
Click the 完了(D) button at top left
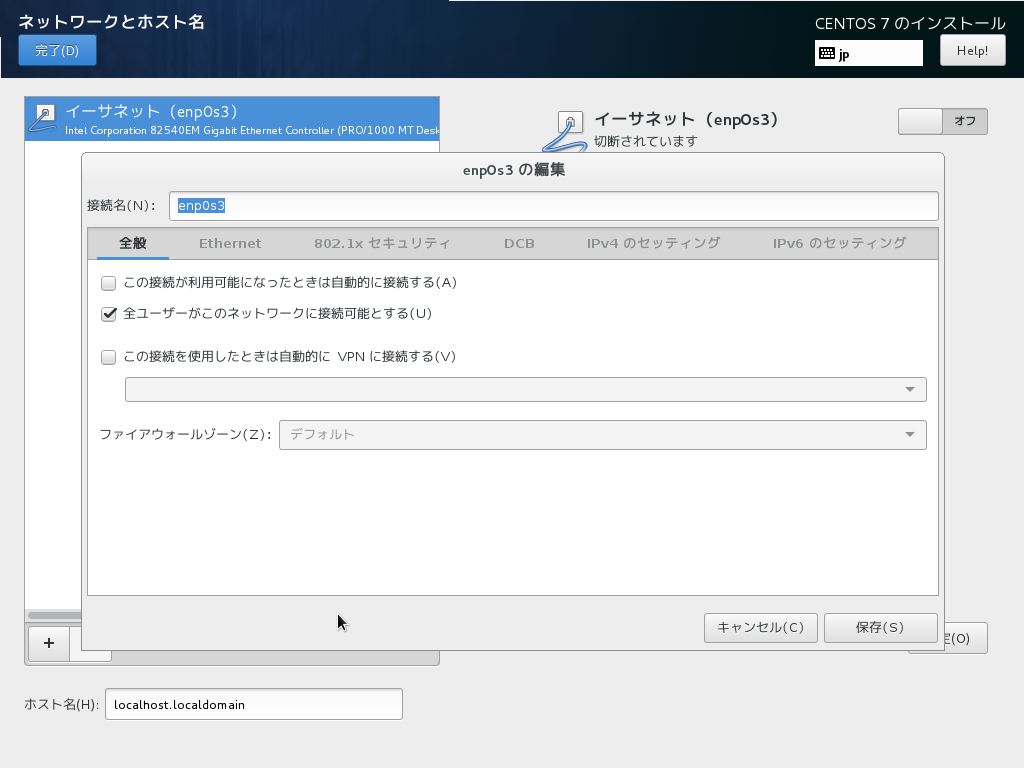click(x=57, y=49)
